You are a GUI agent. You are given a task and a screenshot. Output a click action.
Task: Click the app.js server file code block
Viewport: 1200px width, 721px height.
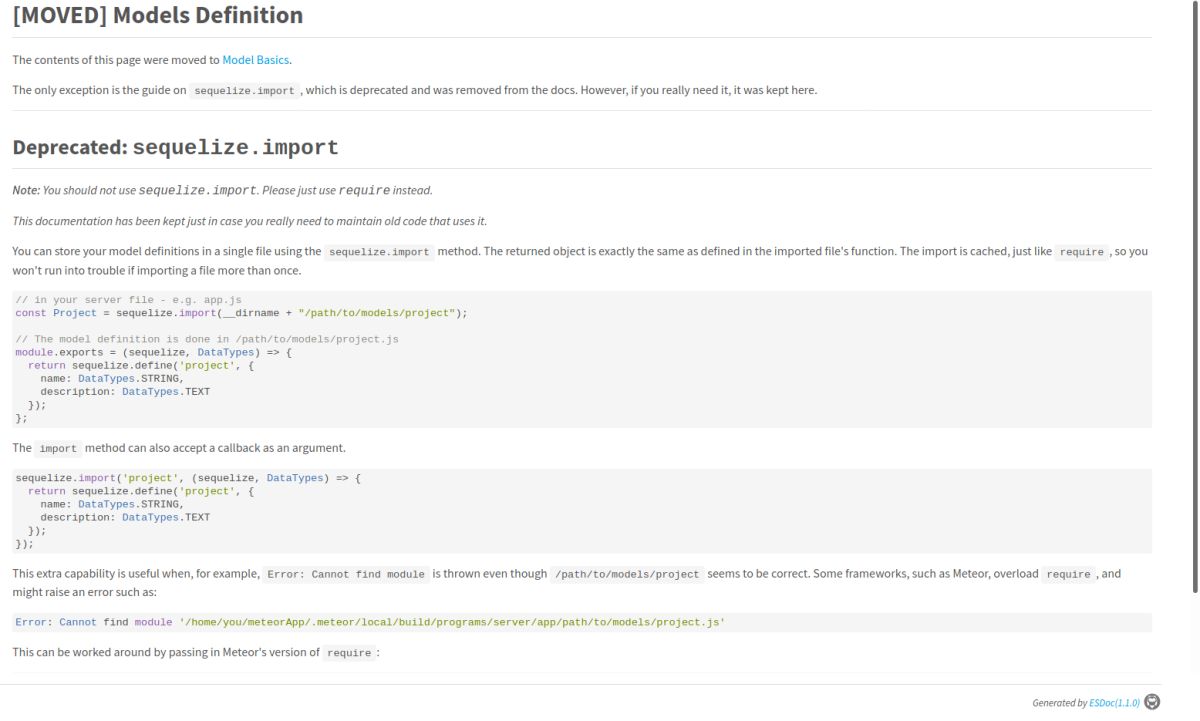(580, 359)
